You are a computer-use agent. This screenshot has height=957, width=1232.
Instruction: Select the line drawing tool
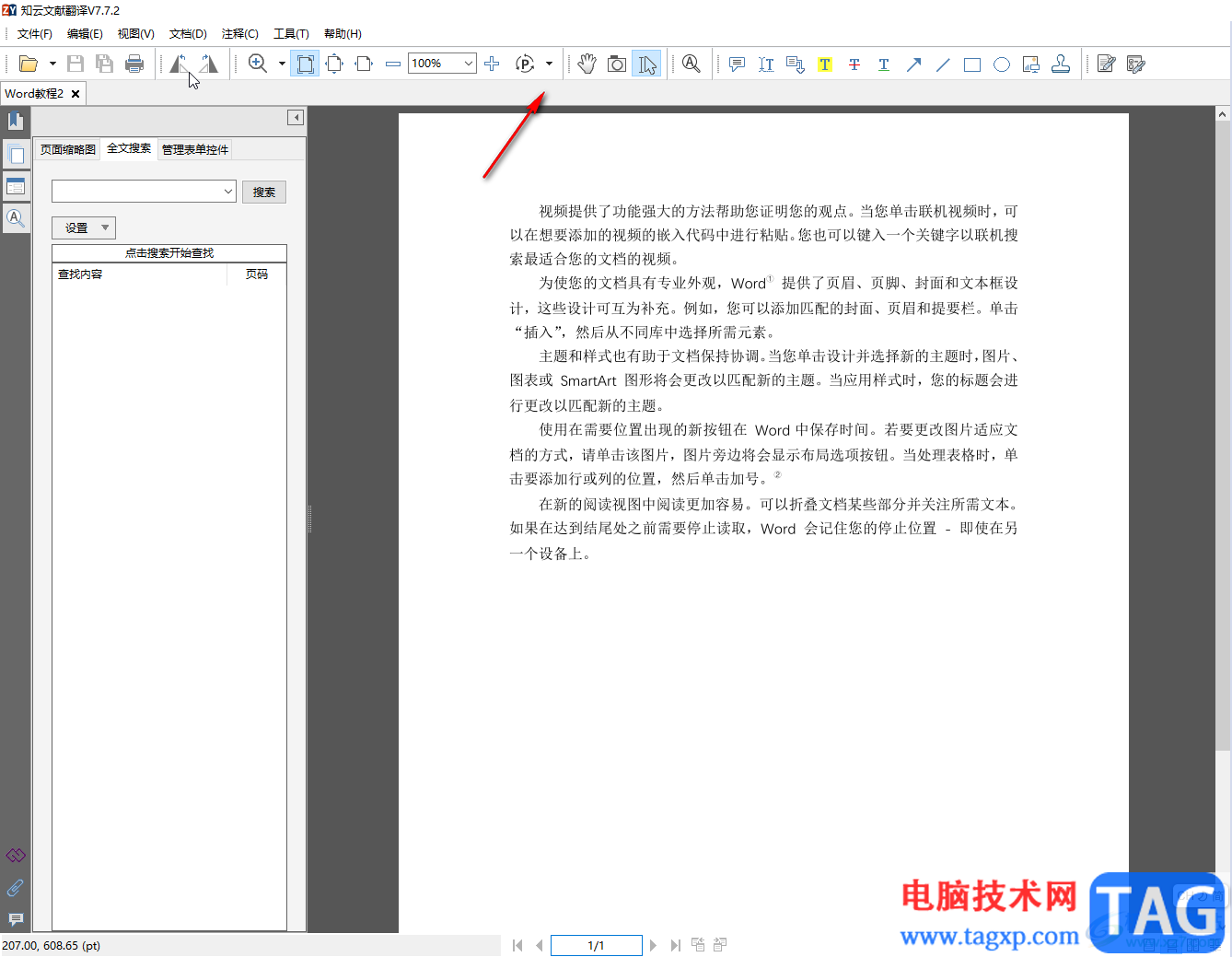pyautogui.click(x=943, y=64)
